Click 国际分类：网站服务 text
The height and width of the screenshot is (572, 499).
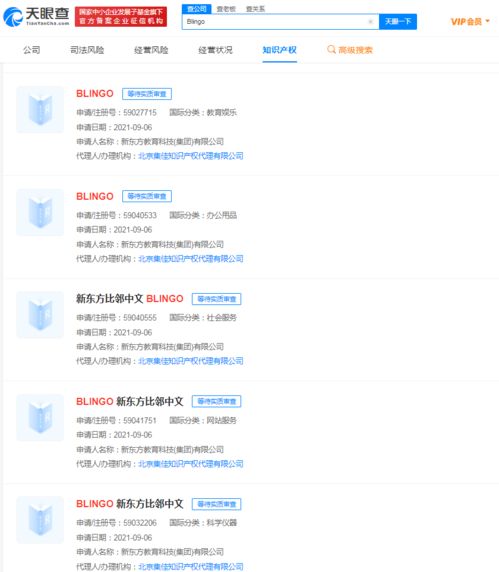click(x=203, y=420)
